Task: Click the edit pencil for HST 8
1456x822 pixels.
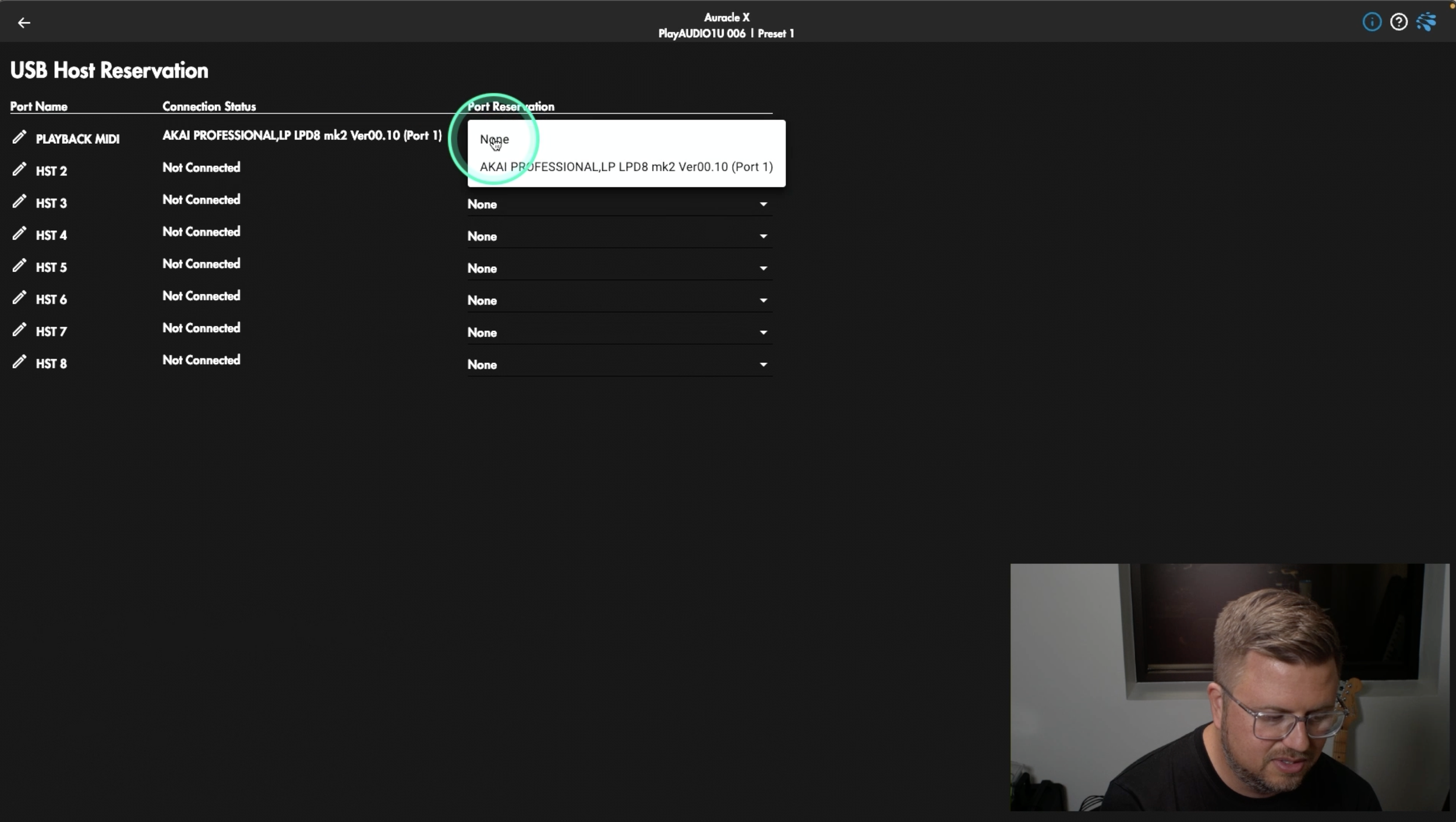Action: (19, 362)
